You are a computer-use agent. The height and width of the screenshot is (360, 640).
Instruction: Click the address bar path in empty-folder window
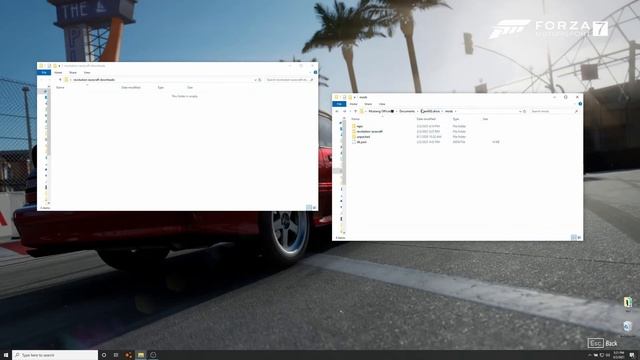tap(94, 80)
